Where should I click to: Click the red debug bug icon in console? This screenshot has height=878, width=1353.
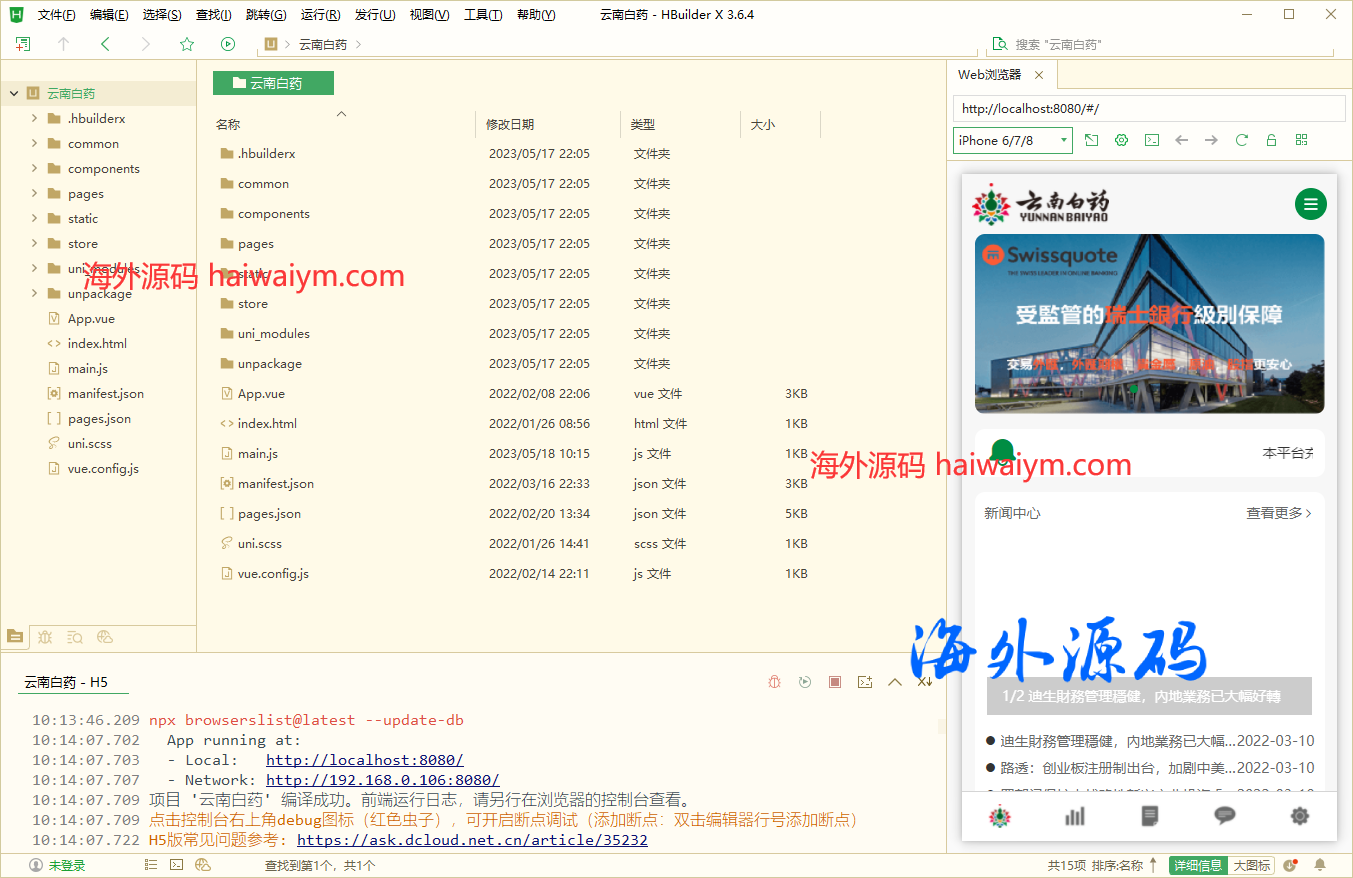775,682
